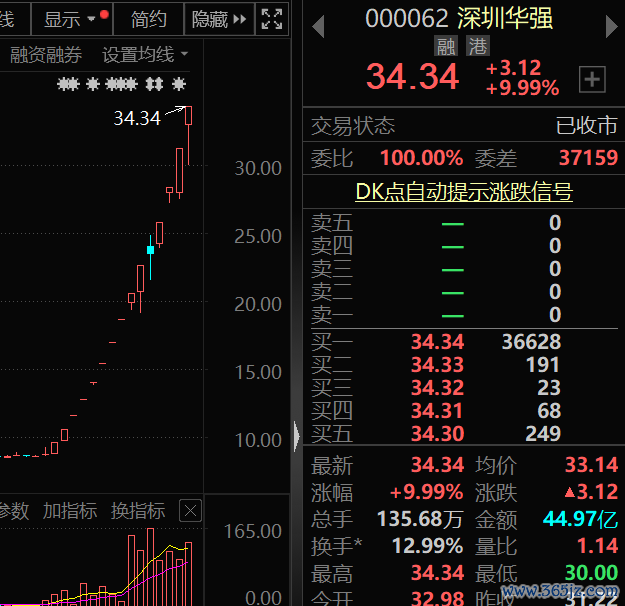Viewport: 625px width, 606px height.
Task: Click the 融 margin trading badge
Action: [x=446, y=46]
